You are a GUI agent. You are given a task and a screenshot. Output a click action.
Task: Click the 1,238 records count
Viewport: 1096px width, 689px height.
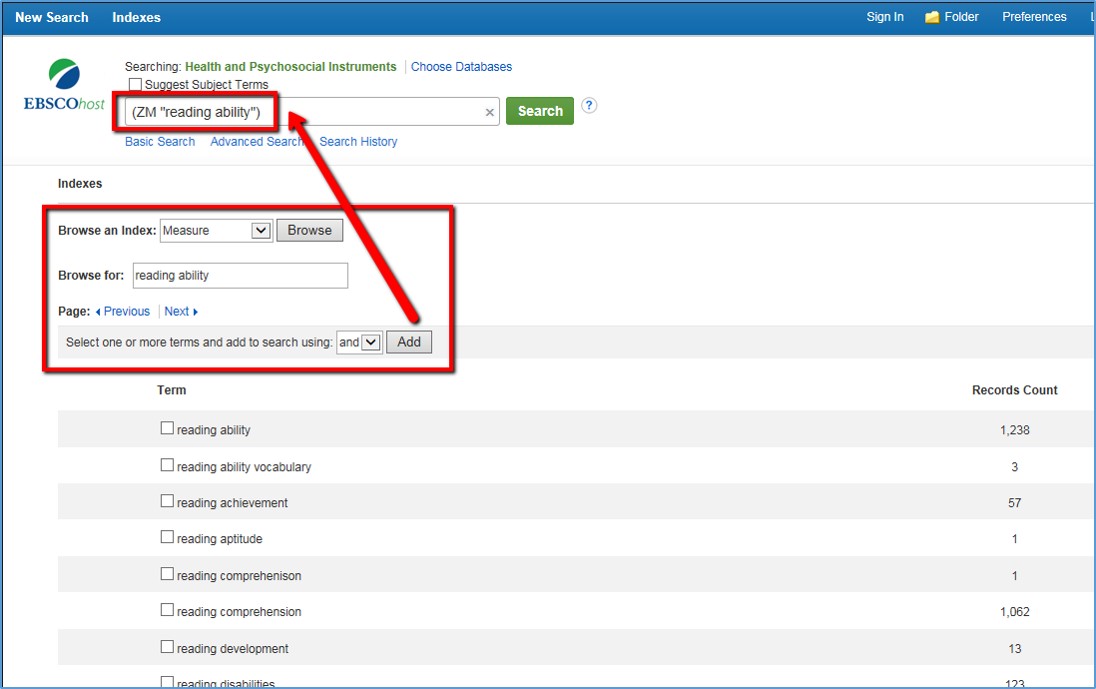[x=1014, y=430]
